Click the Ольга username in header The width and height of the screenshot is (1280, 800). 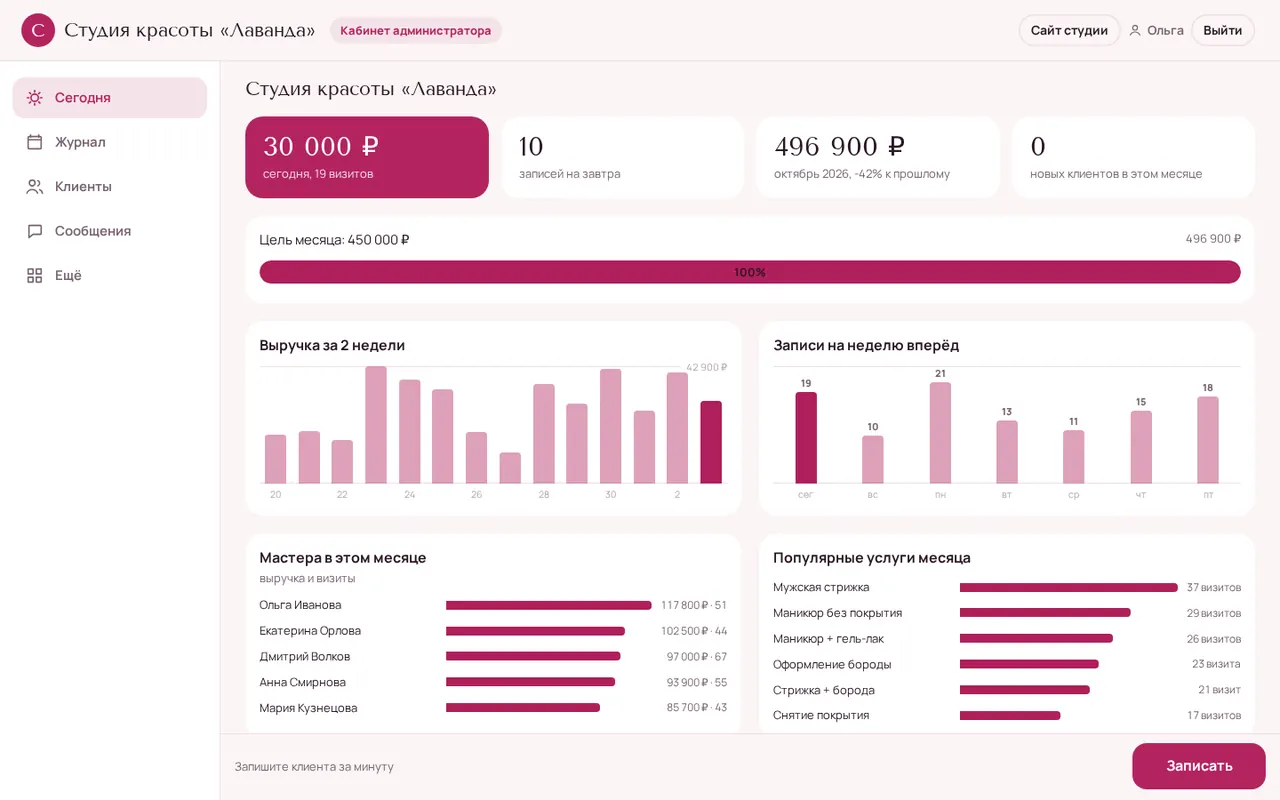1165,30
